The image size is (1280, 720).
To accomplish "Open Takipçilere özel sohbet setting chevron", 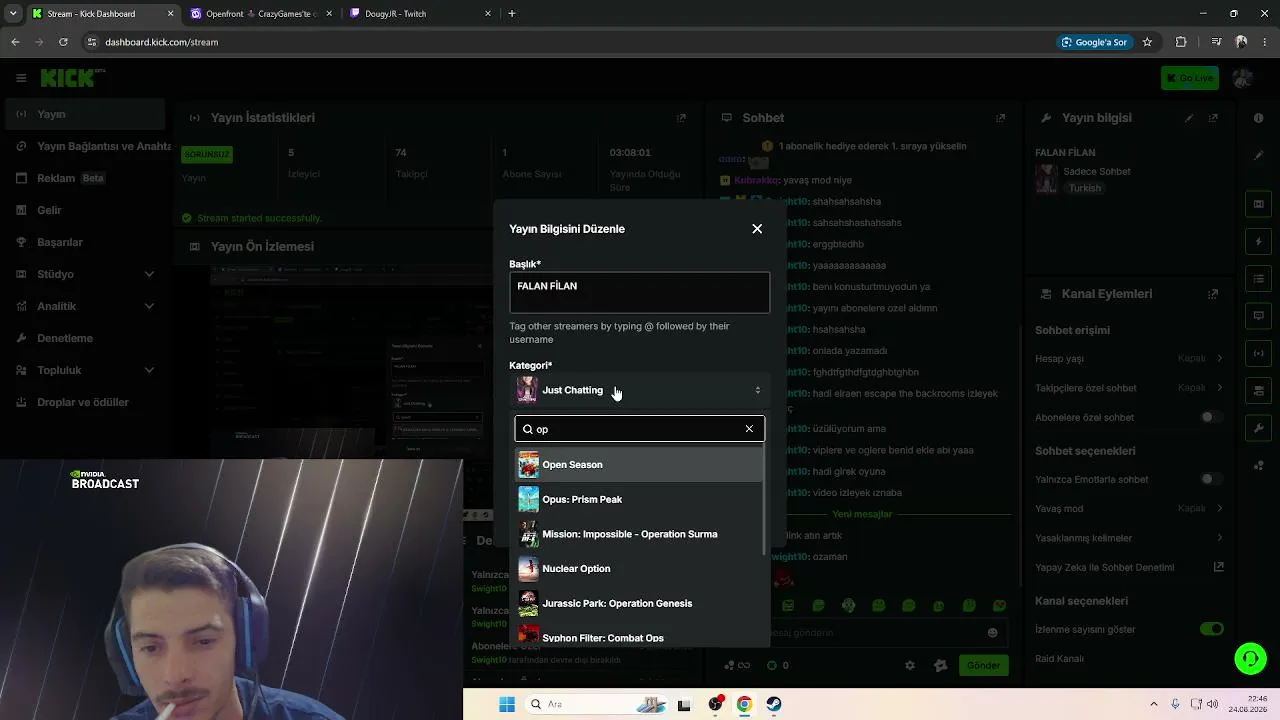I will (x=1219, y=388).
